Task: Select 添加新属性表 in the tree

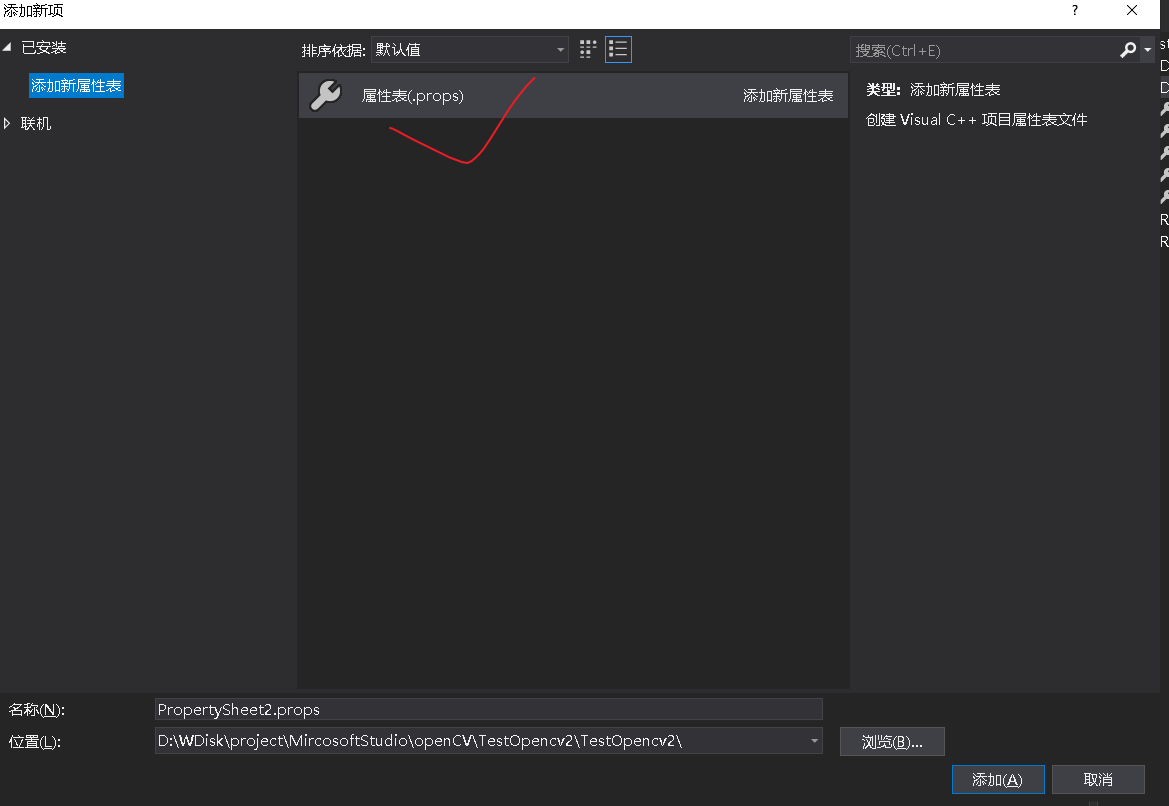Action: (76, 86)
